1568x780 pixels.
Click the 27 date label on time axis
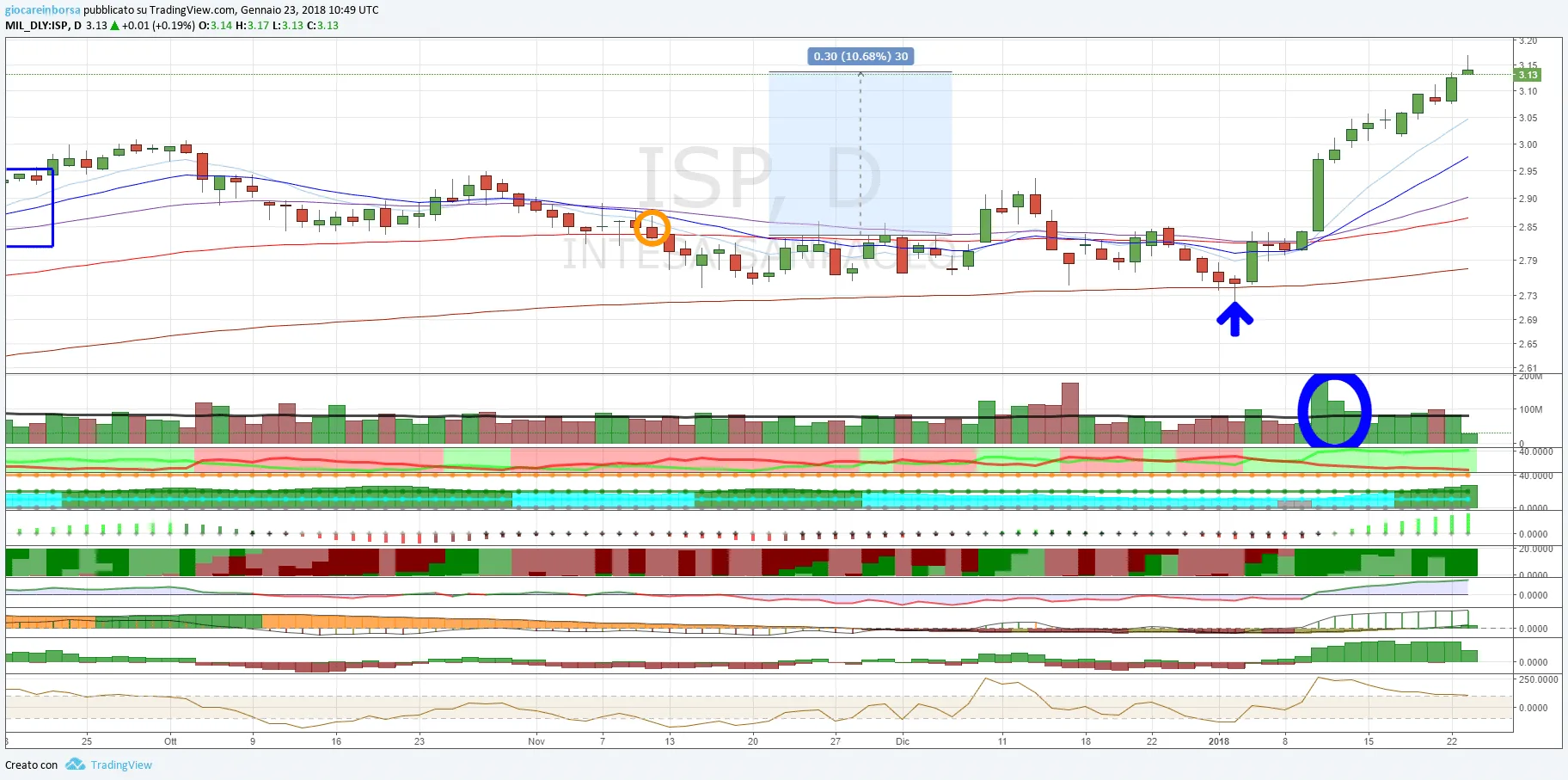(836, 741)
